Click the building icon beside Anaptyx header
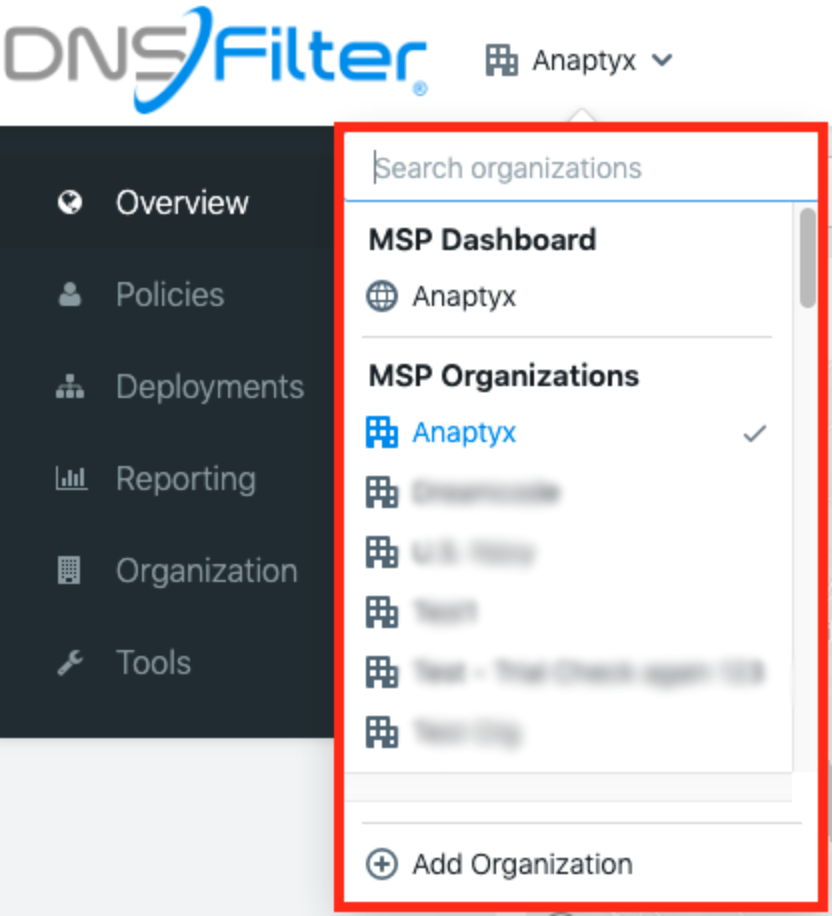Screen dimensions: 832x916 point(501,60)
